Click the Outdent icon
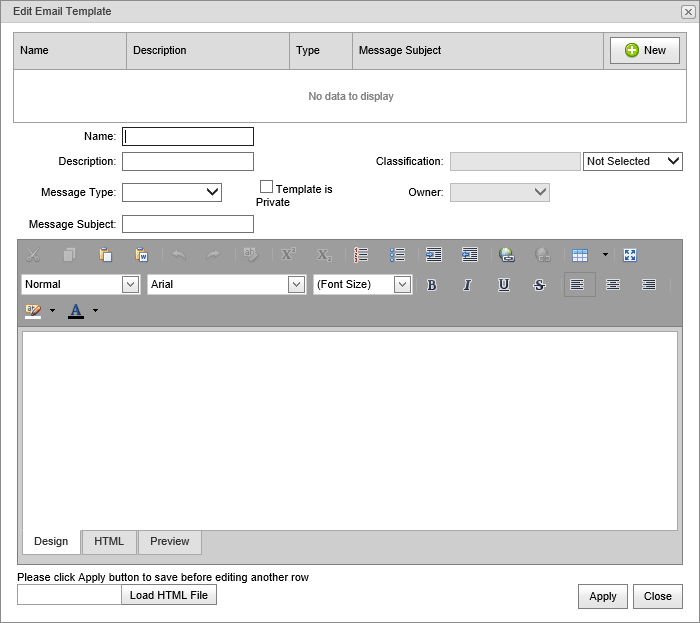Image resolution: width=700 pixels, height=623 pixels. pos(470,255)
